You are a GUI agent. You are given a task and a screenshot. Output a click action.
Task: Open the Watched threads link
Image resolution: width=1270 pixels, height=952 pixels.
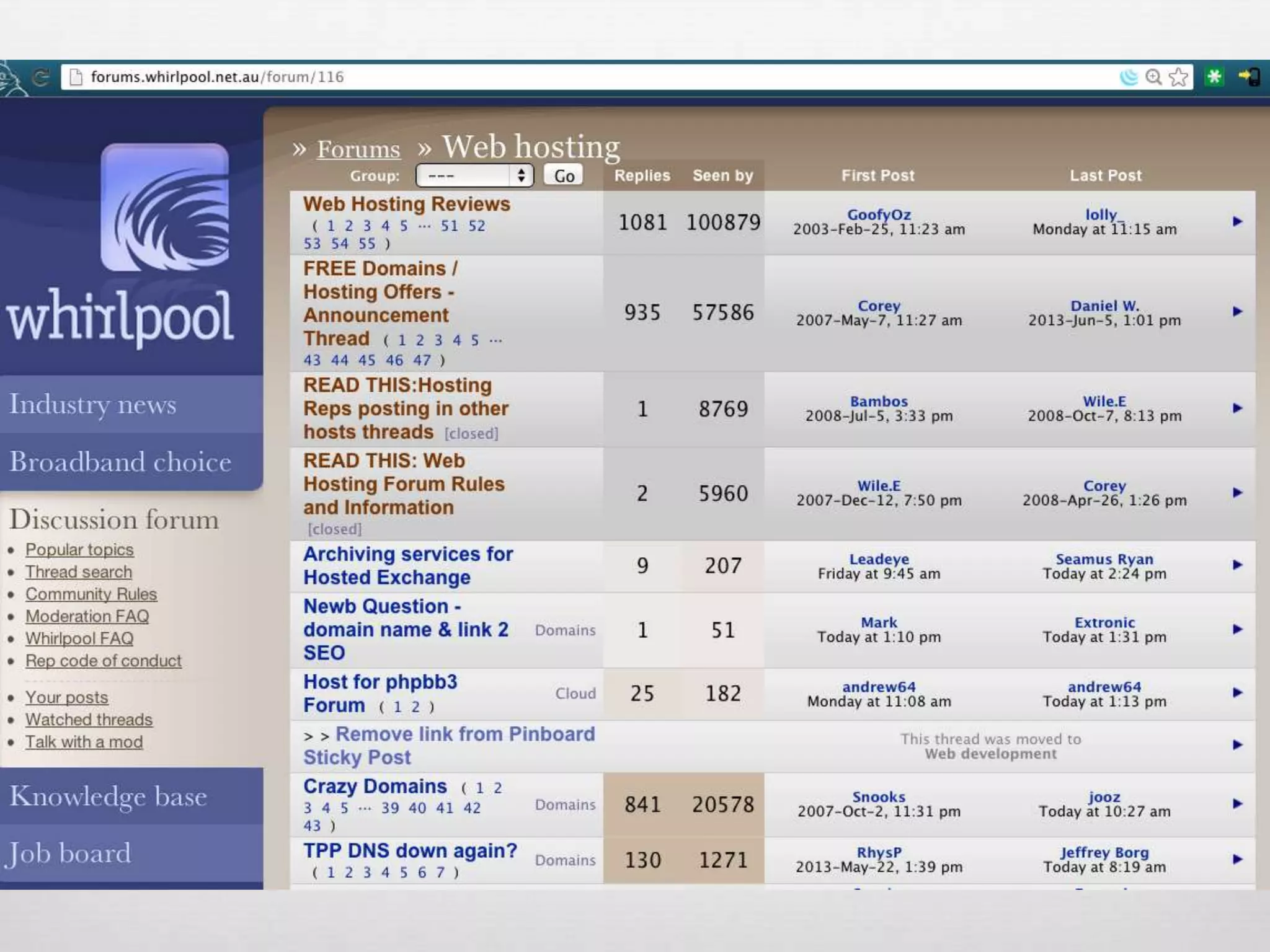[89, 720]
